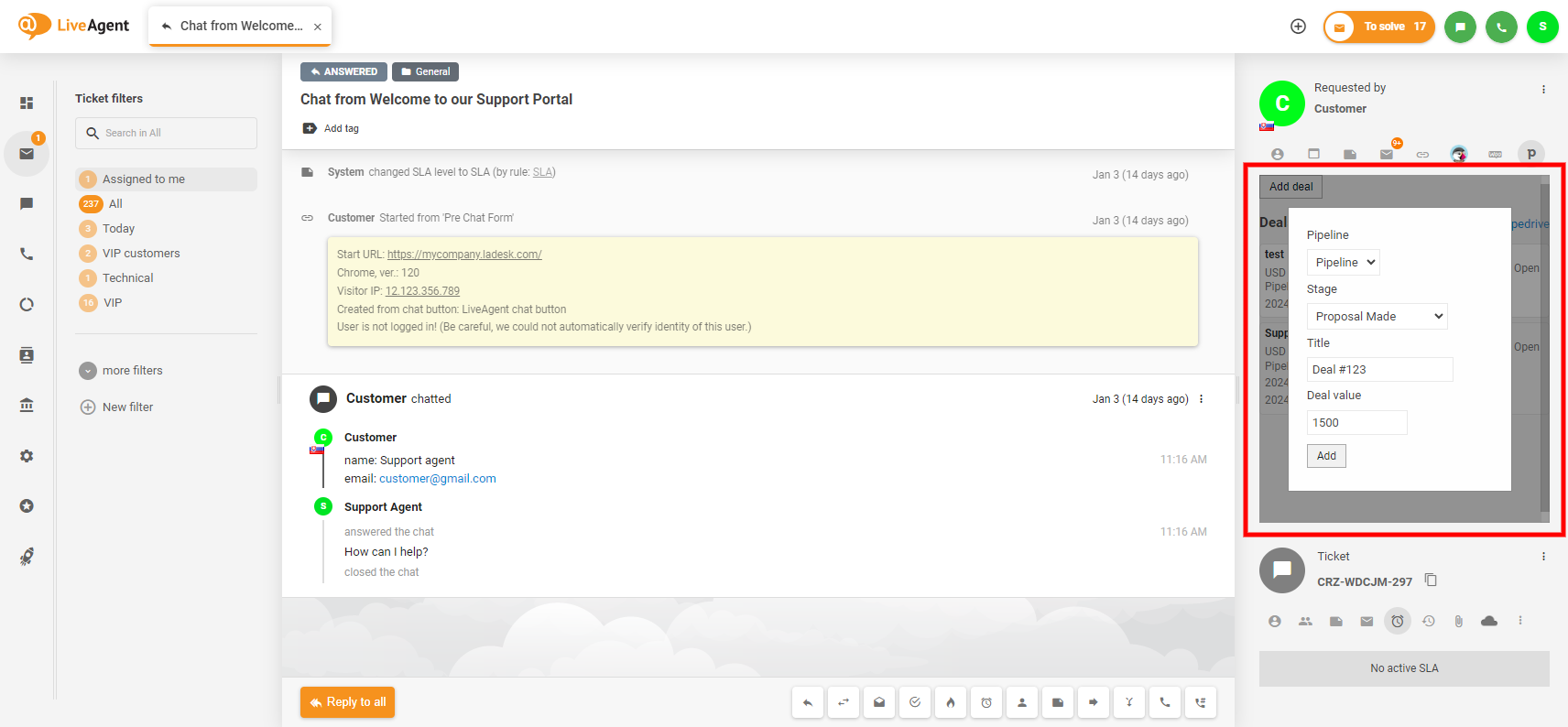Viewport: 1568px width, 727px height.
Task: Click the flame icon in bottom toolbar
Action: (x=951, y=702)
